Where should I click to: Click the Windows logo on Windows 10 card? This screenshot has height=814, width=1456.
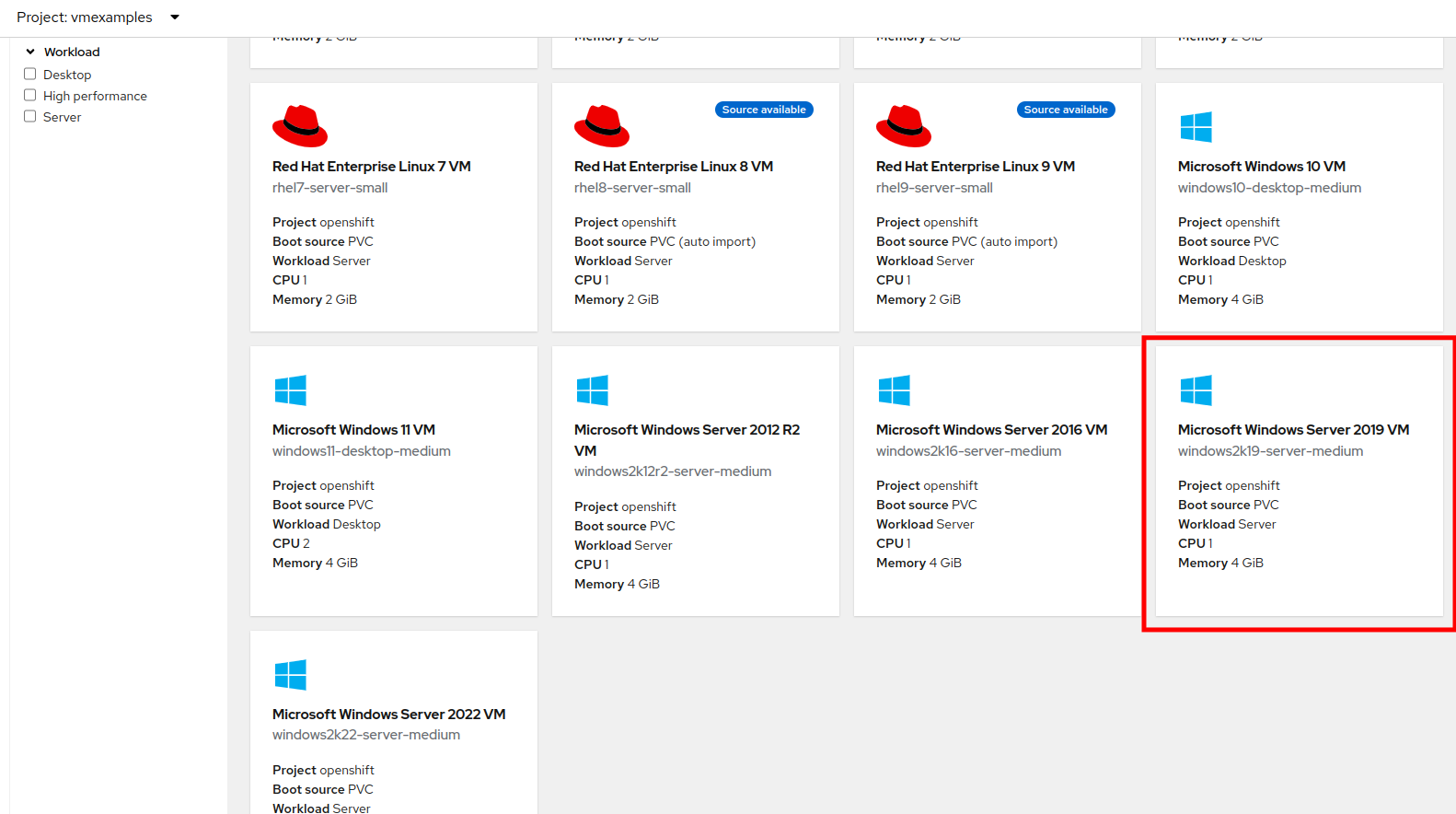point(1196,127)
